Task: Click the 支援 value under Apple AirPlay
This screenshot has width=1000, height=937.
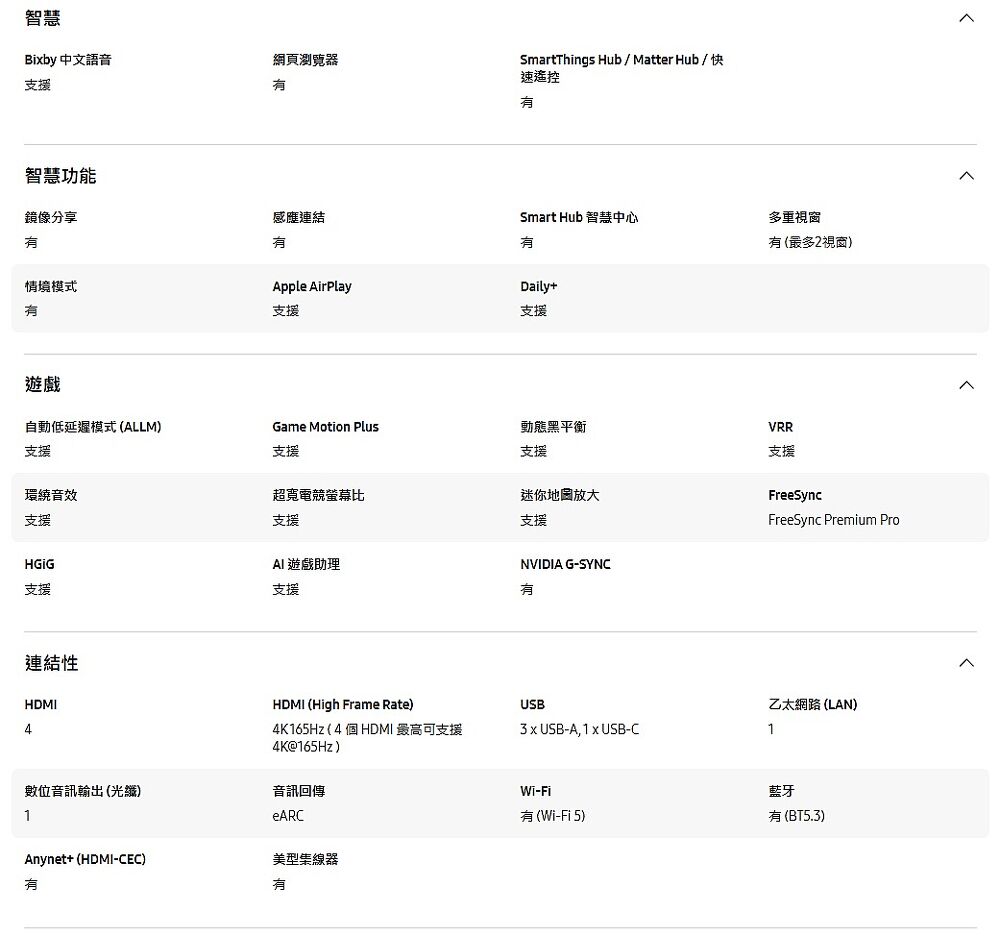Action: pos(286,311)
